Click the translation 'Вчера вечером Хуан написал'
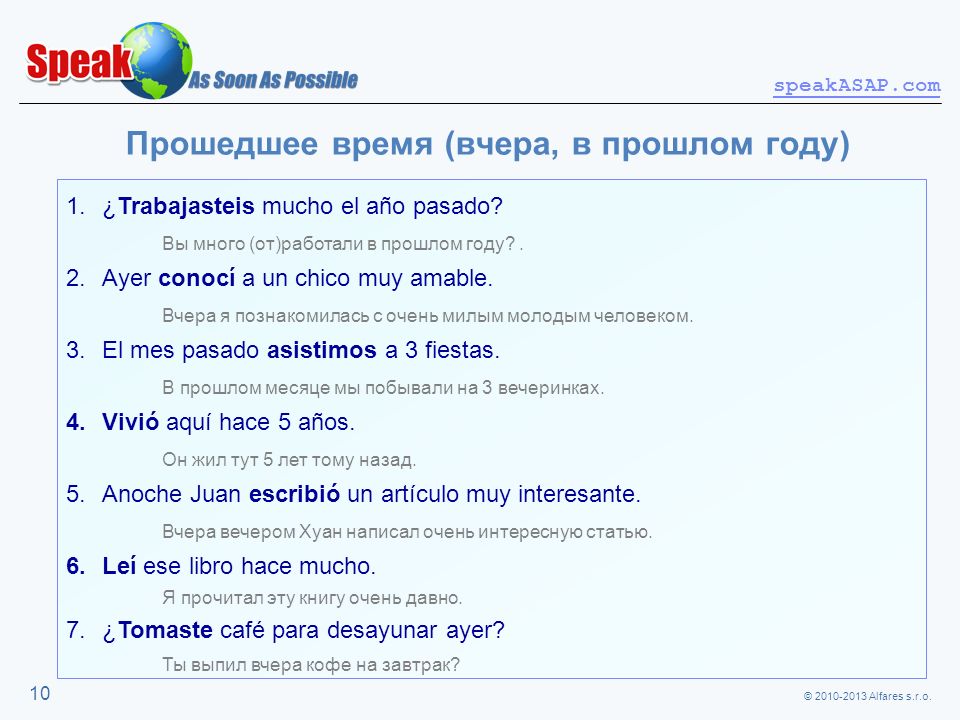The width and height of the screenshot is (960, 720). pyautogui.click(x=291, y=531)
